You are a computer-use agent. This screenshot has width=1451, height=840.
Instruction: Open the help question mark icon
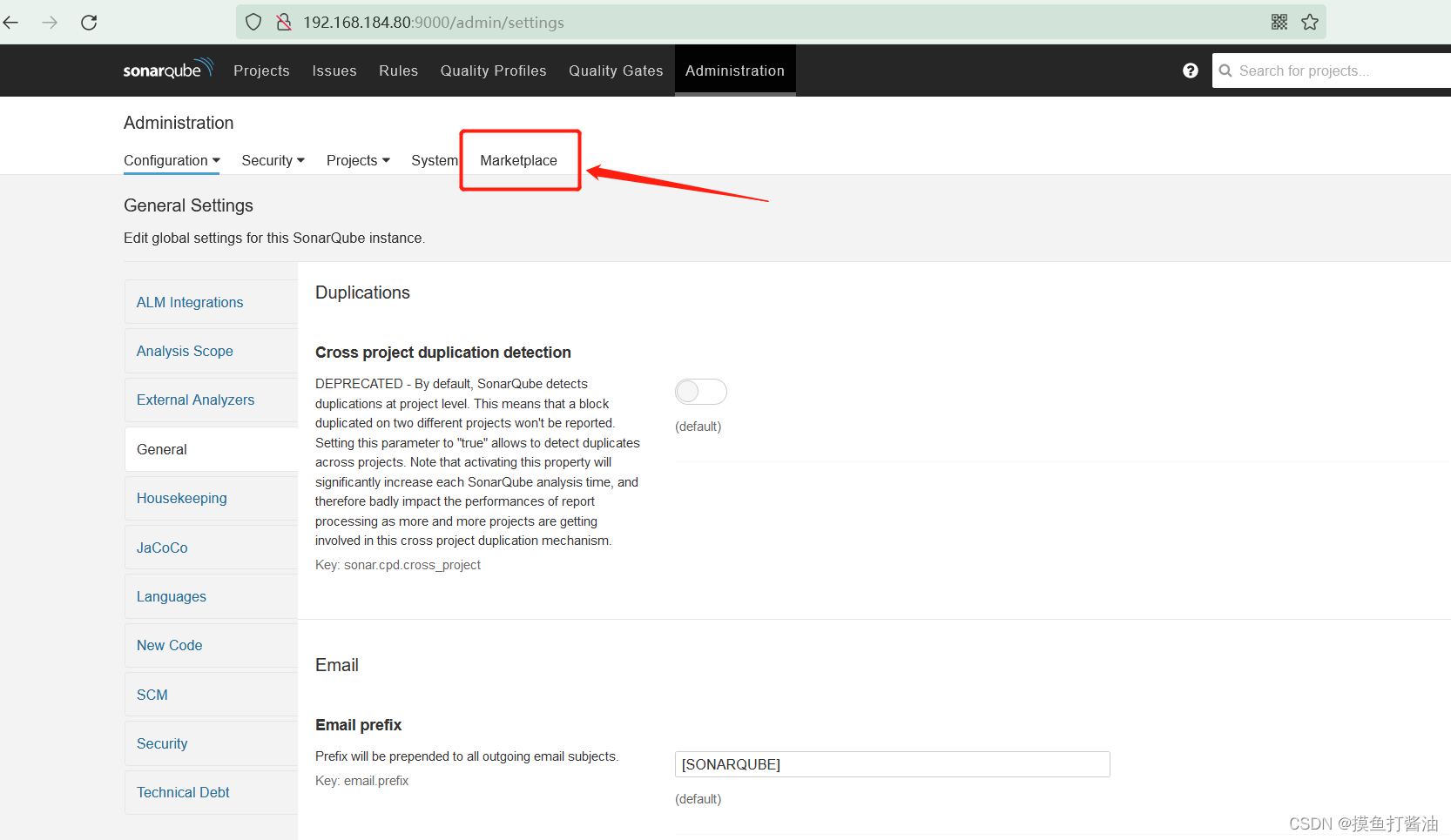point(1191,71)
